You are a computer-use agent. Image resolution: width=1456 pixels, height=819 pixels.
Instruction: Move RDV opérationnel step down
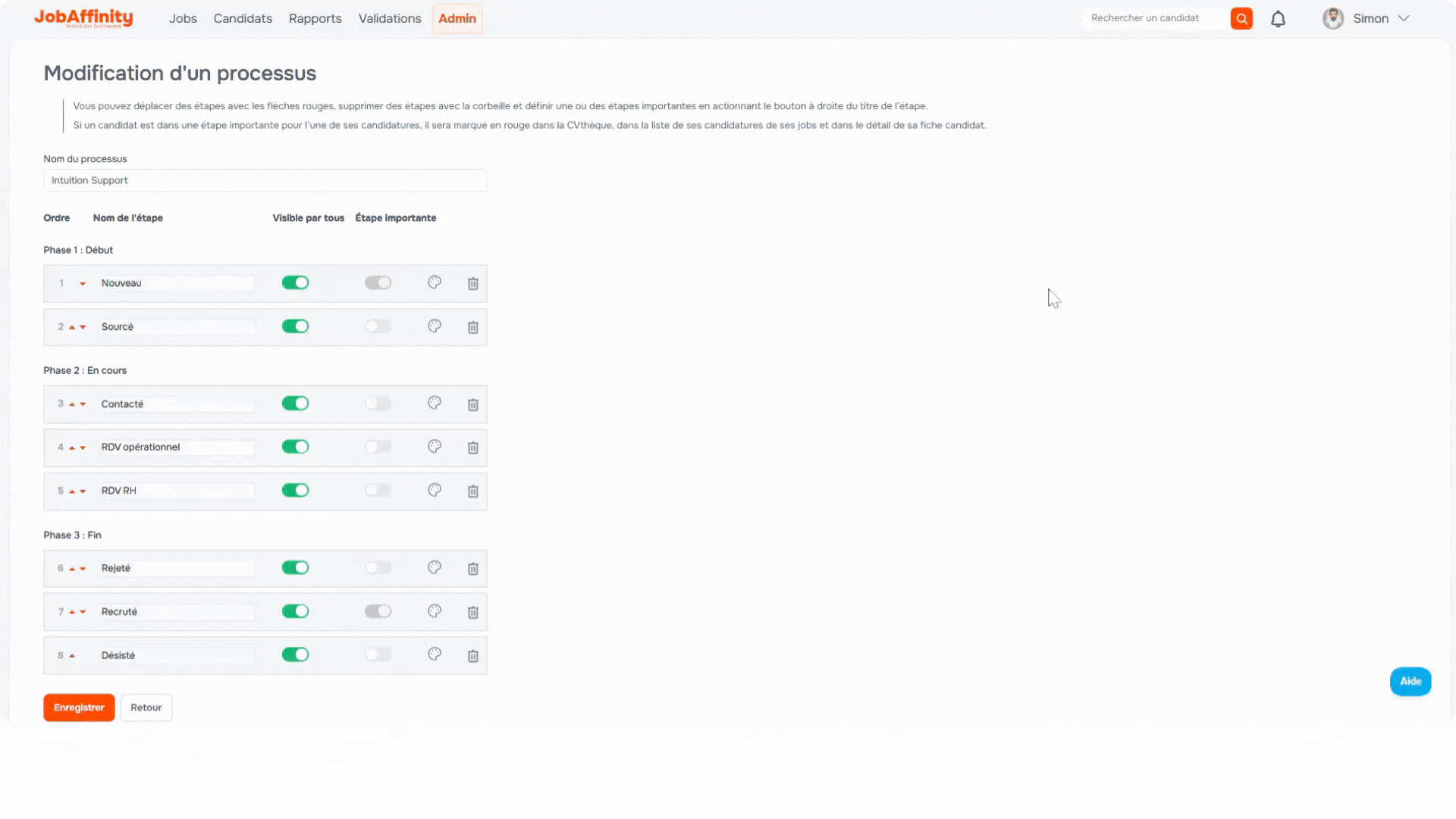point(83,448)
